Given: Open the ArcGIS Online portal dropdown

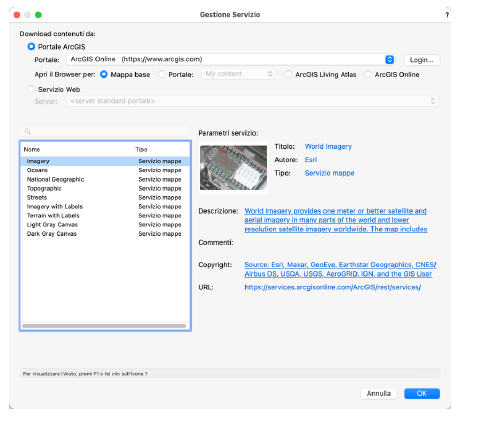Looking at the screenshot, I should (x=231, y=59).
